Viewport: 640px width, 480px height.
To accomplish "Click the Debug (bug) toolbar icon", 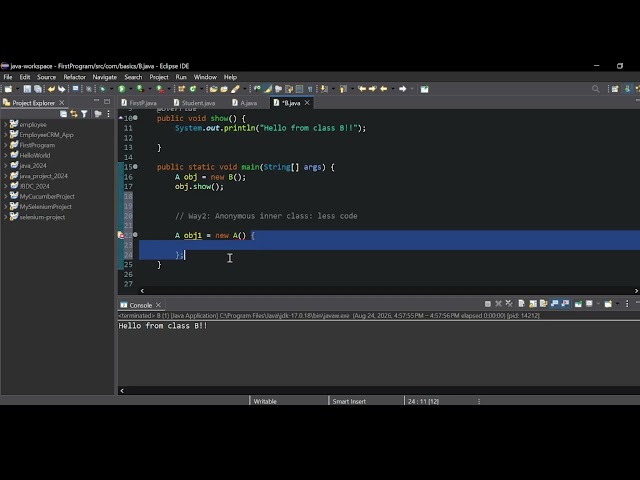I will (102, 89).
